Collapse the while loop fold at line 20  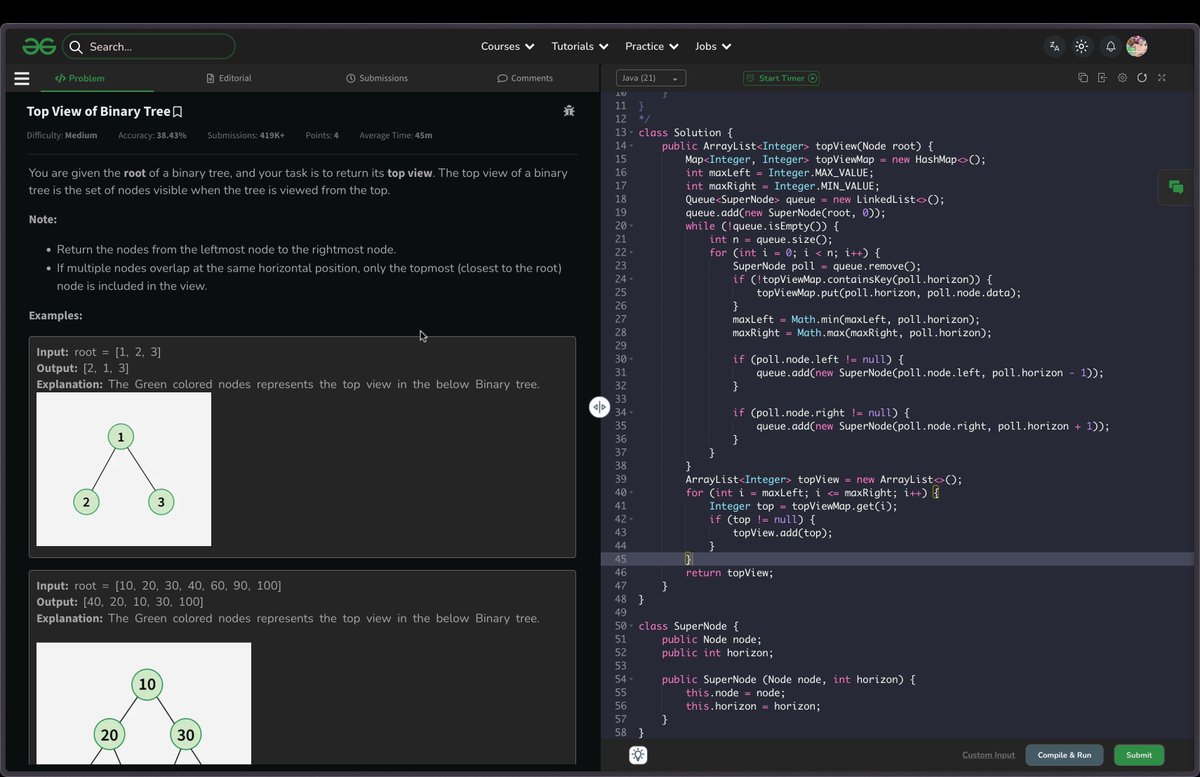632,226
